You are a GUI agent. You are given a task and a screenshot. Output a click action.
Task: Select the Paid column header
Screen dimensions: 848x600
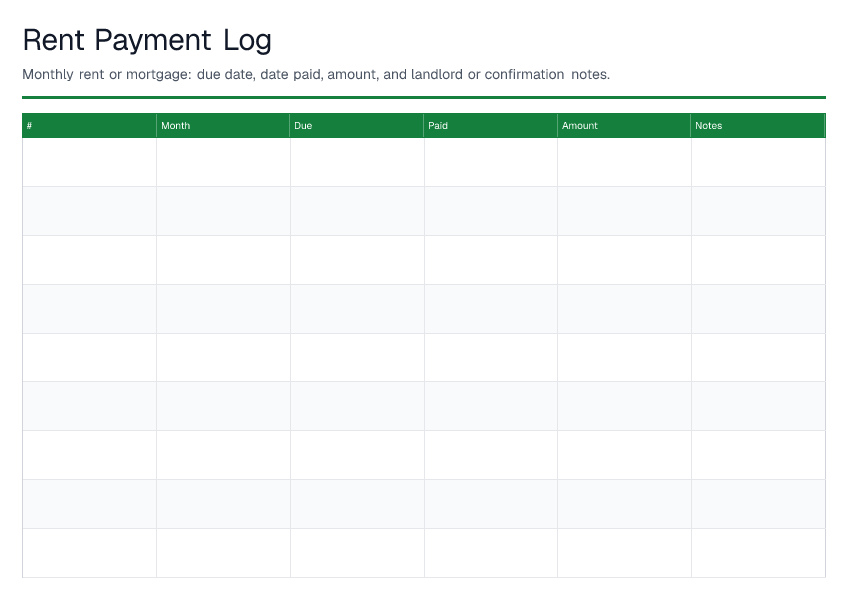click(490, 126)
